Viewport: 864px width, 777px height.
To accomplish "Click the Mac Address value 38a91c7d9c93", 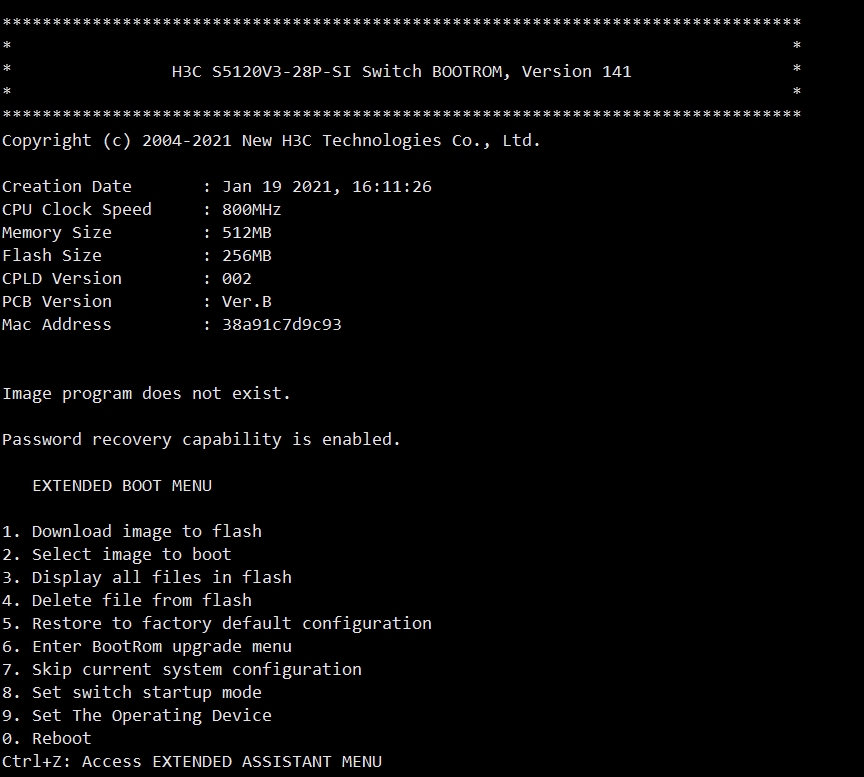I will (x=282, y=324).
